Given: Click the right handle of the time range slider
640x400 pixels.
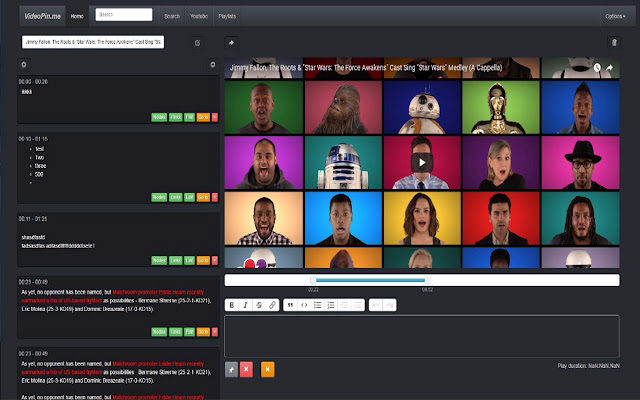Looking at the screenshot, I should click(427, 280).
